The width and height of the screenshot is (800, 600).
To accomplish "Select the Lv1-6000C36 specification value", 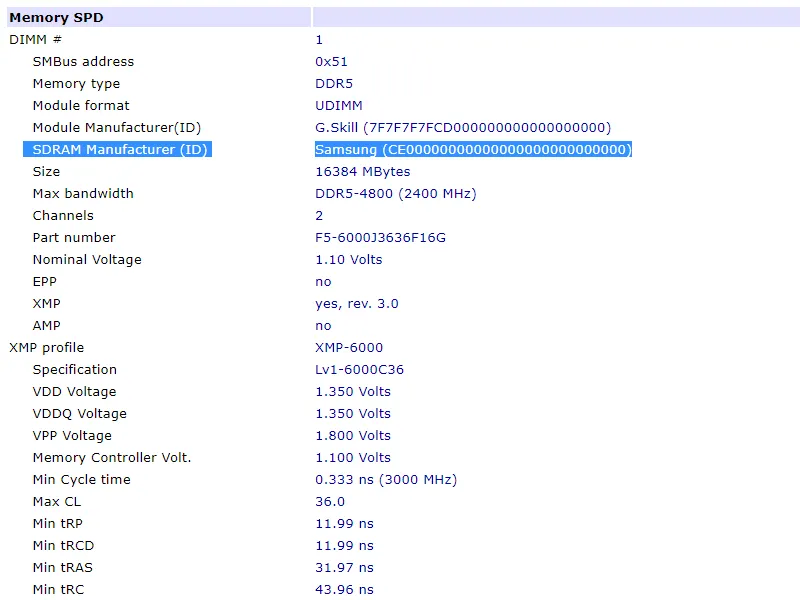I will pyautogui.click(x=360, y=369).
